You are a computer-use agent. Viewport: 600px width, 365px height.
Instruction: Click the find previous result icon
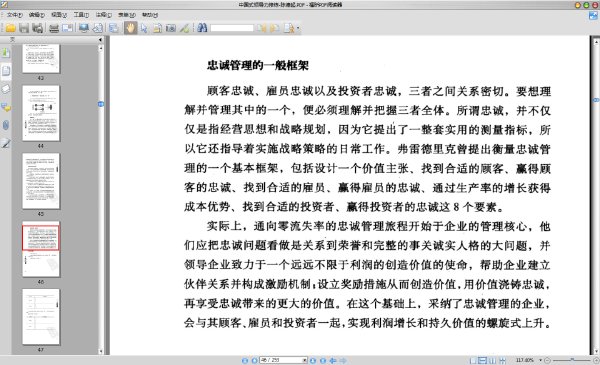coord(261,28)
